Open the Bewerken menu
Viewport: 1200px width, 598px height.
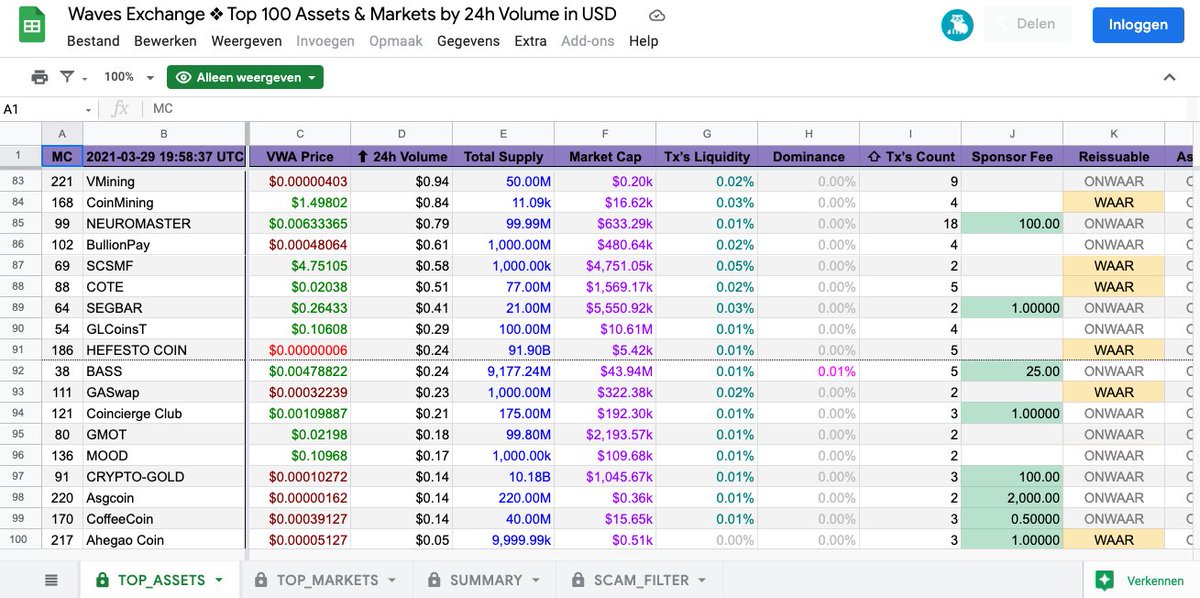[x=165, y=41]
